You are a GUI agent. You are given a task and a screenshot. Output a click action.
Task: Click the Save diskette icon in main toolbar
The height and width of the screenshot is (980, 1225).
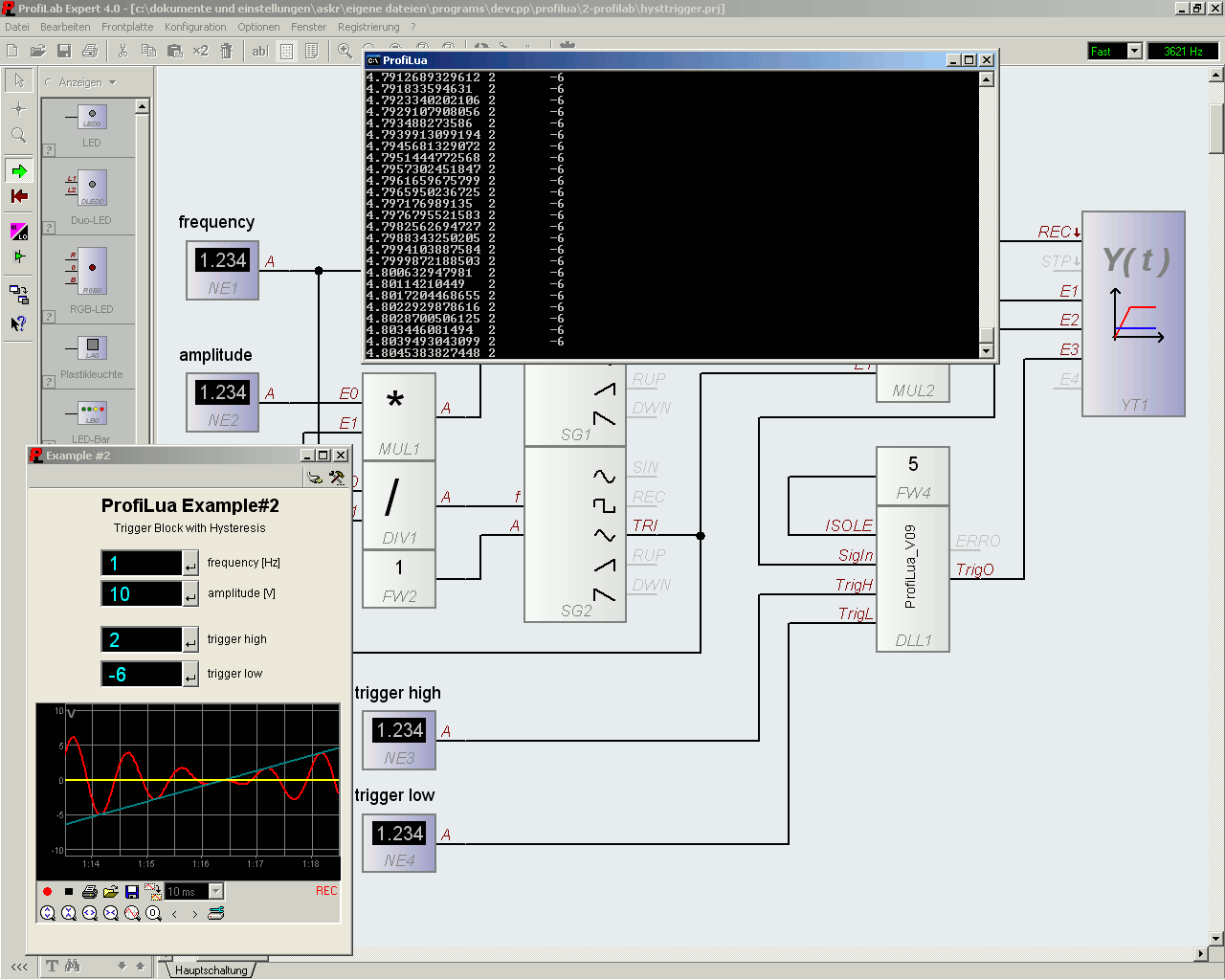click(64, 51)
